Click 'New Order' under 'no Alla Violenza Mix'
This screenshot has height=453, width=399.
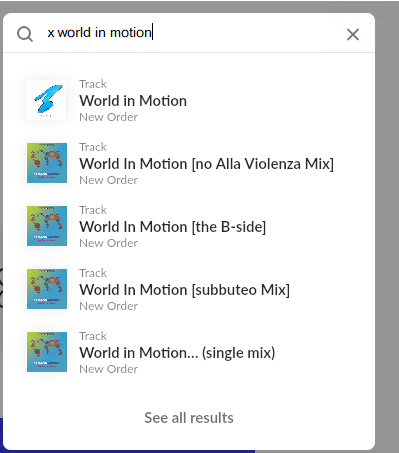(108, 180)
